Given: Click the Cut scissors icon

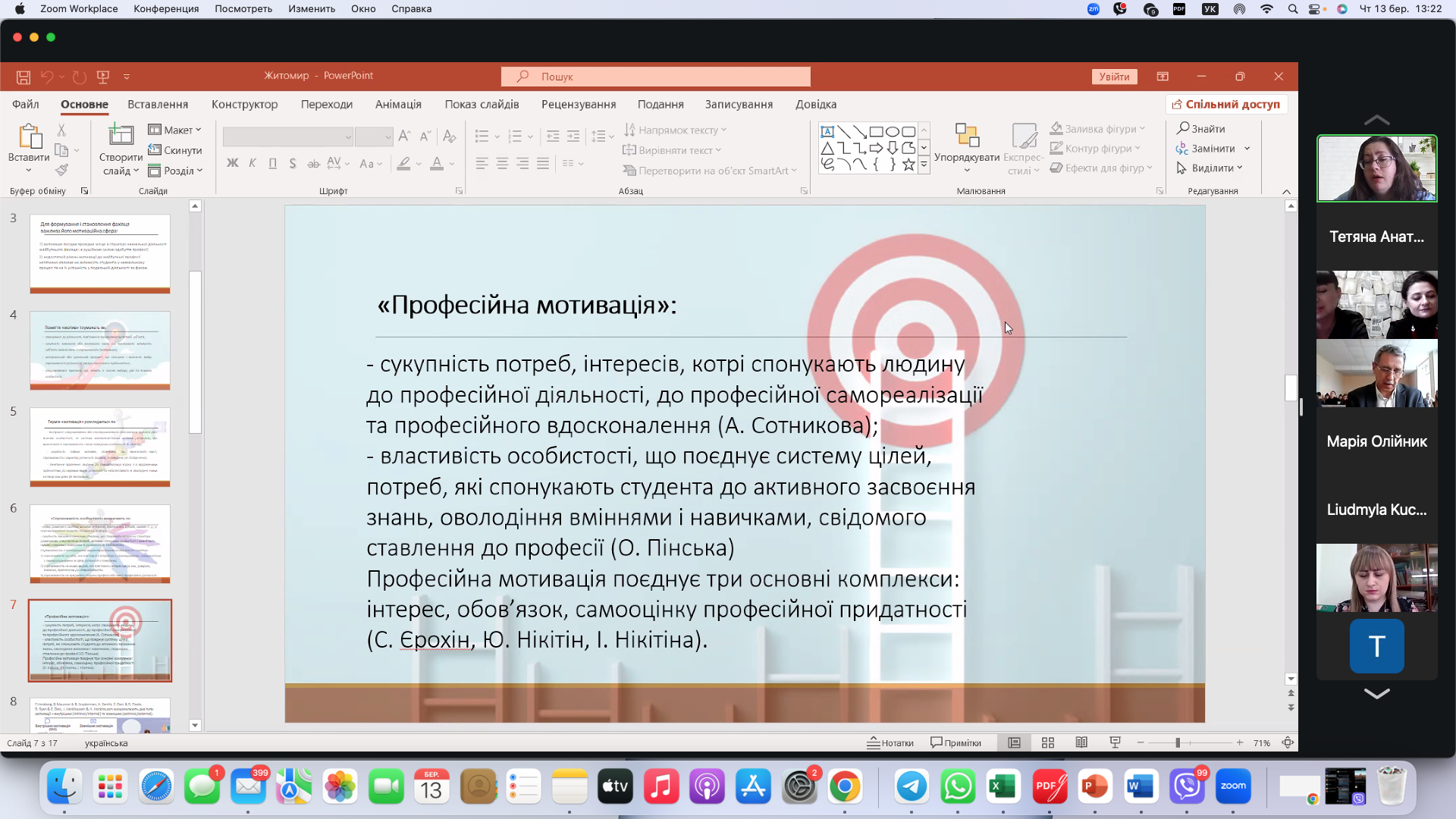Looking at the screenshot, I should pos(62,130).
